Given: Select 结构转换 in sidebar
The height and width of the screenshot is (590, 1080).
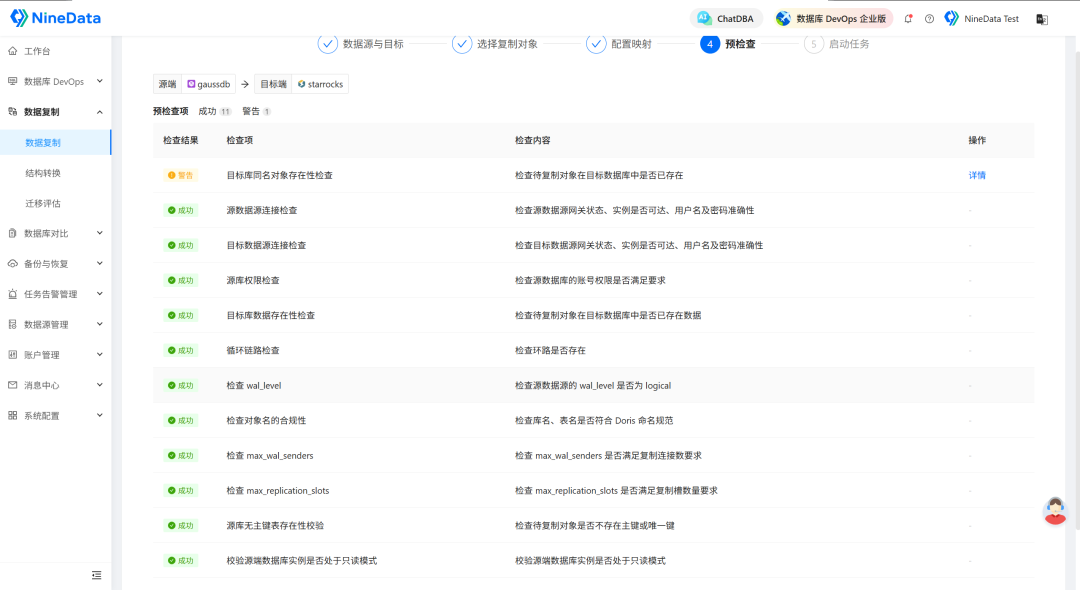Looking at the screenshot, I should 43,173.
